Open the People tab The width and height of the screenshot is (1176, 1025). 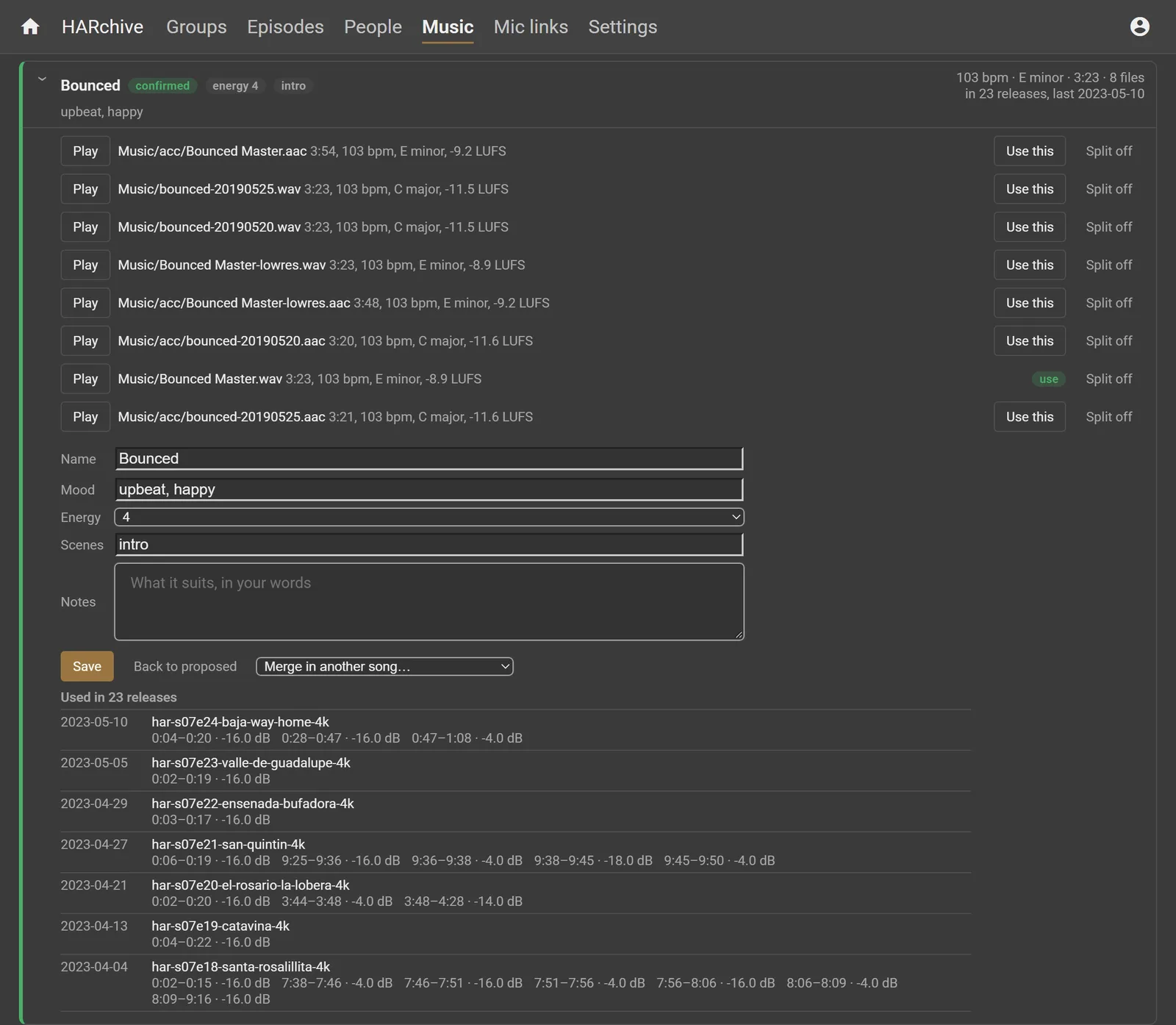[373, 26]
